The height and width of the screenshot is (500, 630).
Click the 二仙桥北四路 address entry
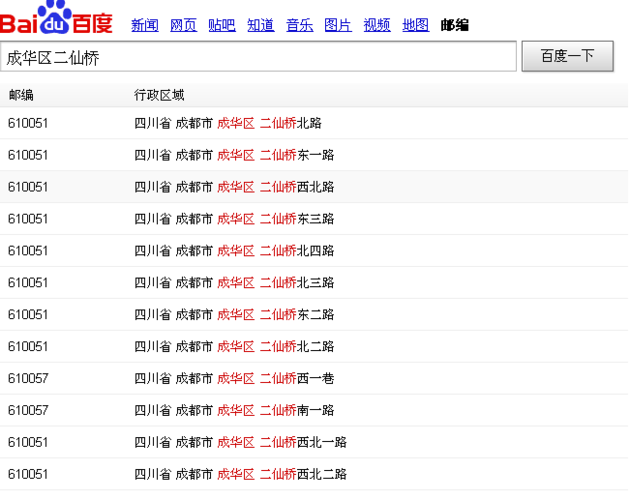pos(234,251)
